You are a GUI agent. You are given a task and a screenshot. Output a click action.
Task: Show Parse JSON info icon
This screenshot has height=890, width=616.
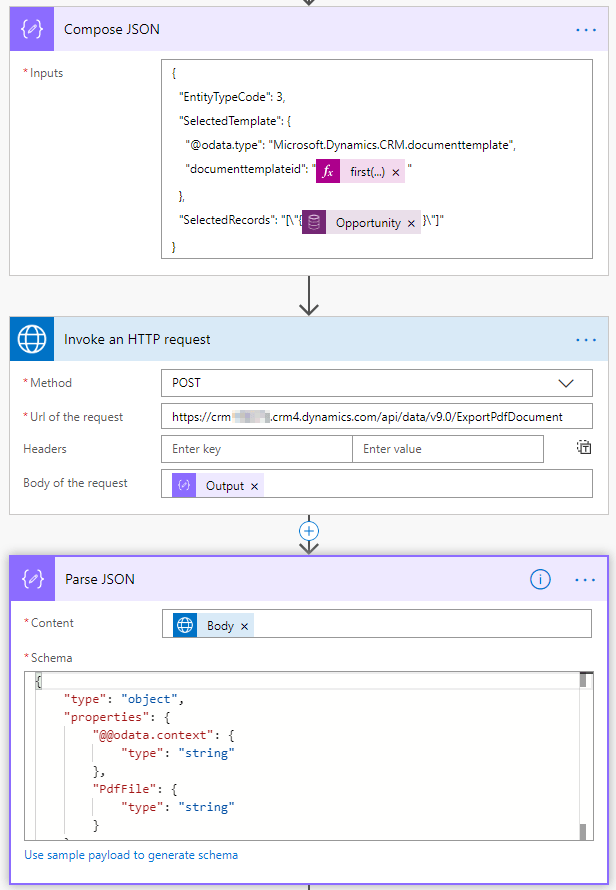pyautogui.click(x=540, y=580)
